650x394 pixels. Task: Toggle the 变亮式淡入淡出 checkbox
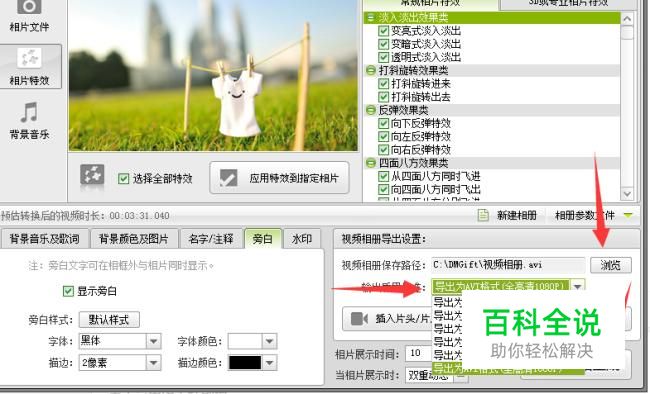click(x=383, y=31)
